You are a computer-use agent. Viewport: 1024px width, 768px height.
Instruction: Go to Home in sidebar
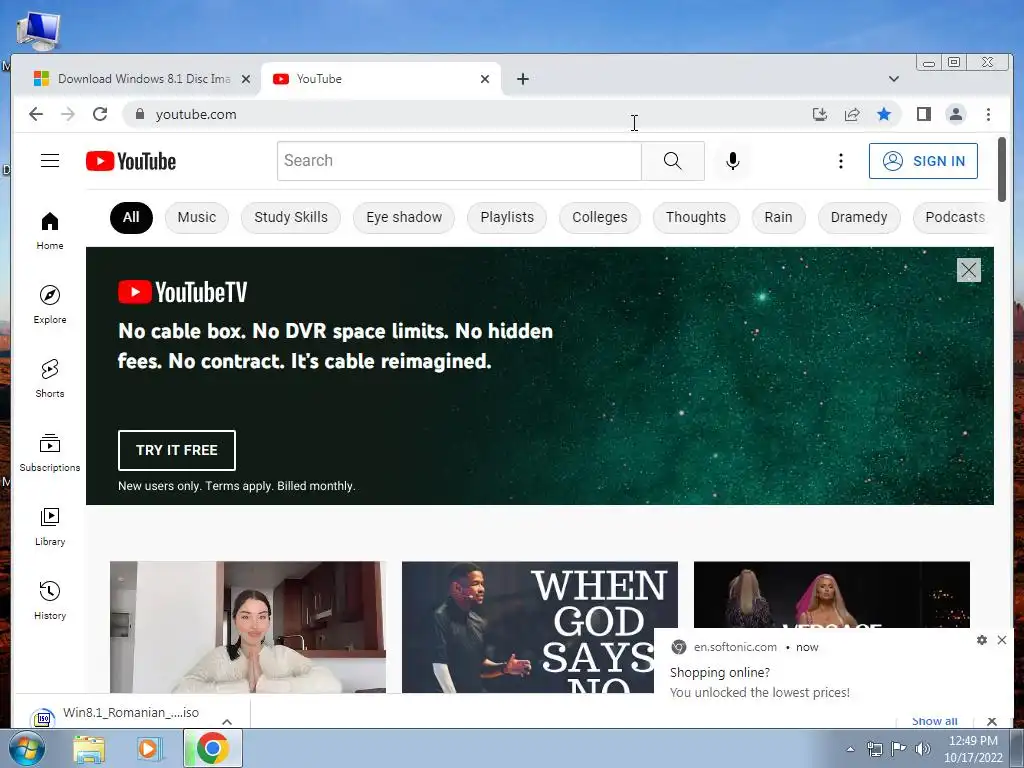pos(50,231)
